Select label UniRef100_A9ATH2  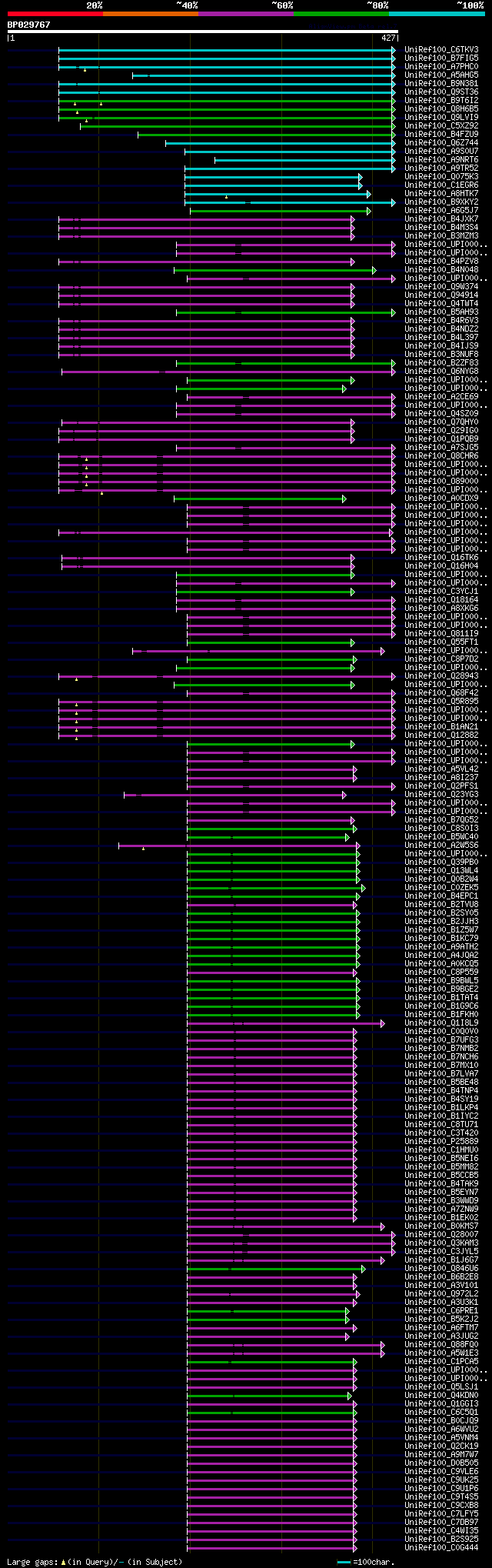coord(441,947)
